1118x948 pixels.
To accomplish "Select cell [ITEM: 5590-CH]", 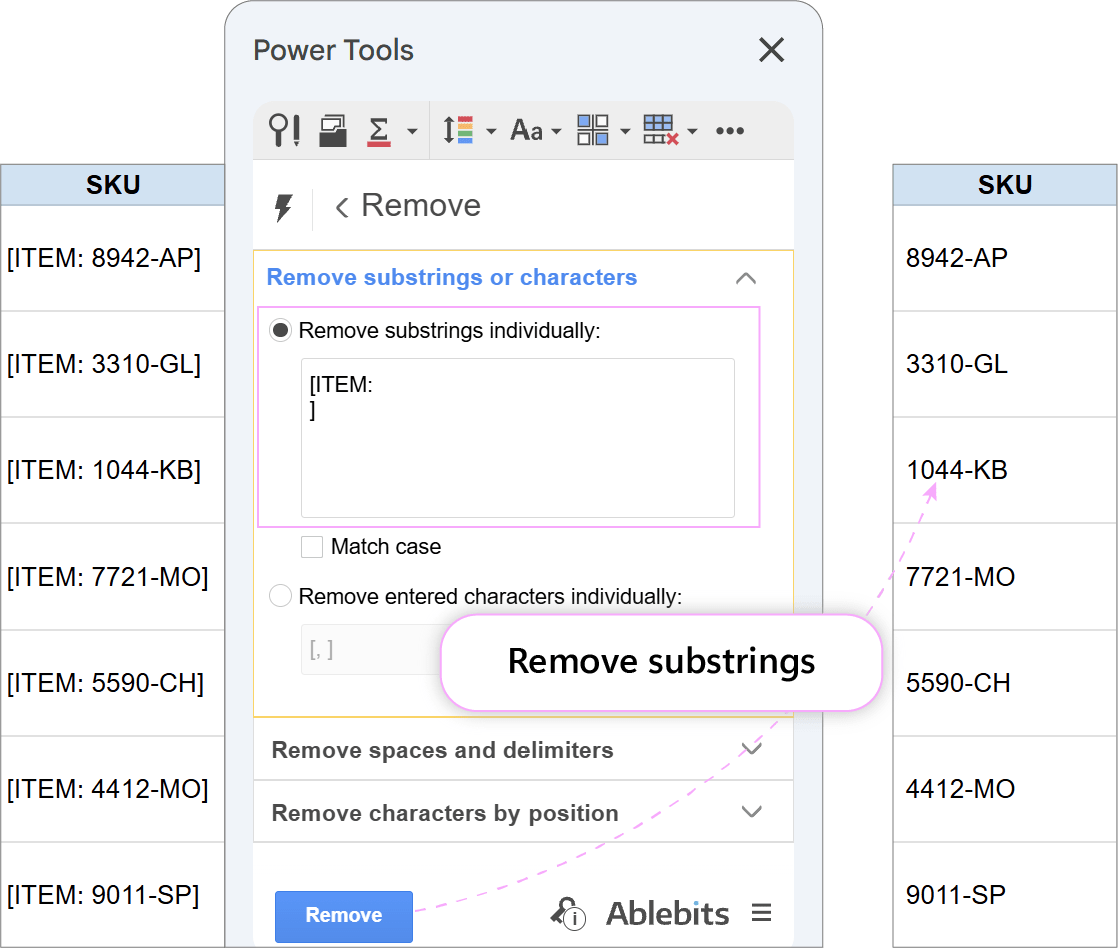I will [113, 683].
